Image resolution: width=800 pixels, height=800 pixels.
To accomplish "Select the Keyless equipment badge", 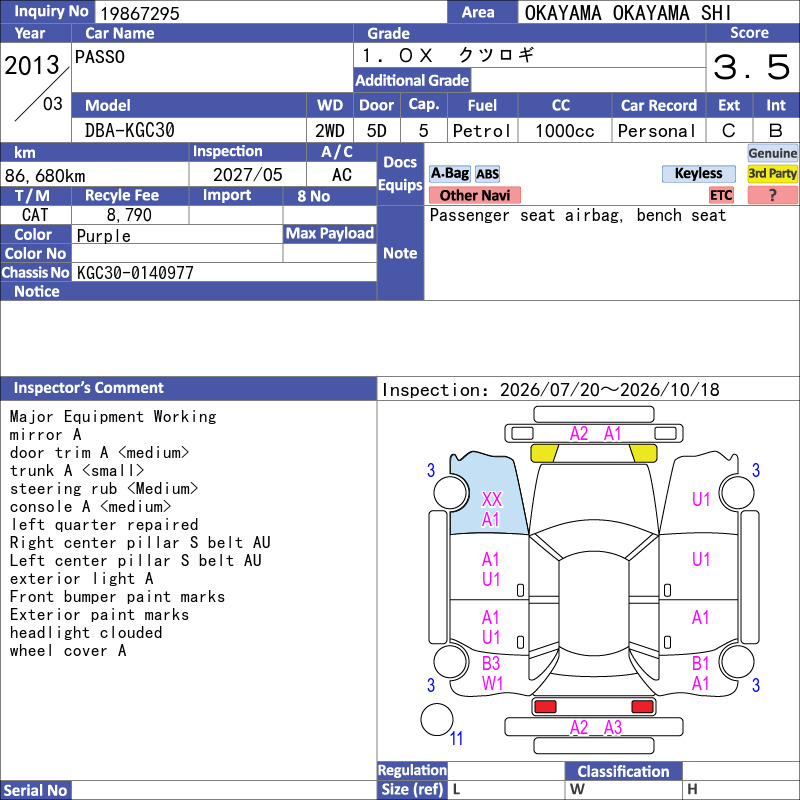I will tap(698, 173).
